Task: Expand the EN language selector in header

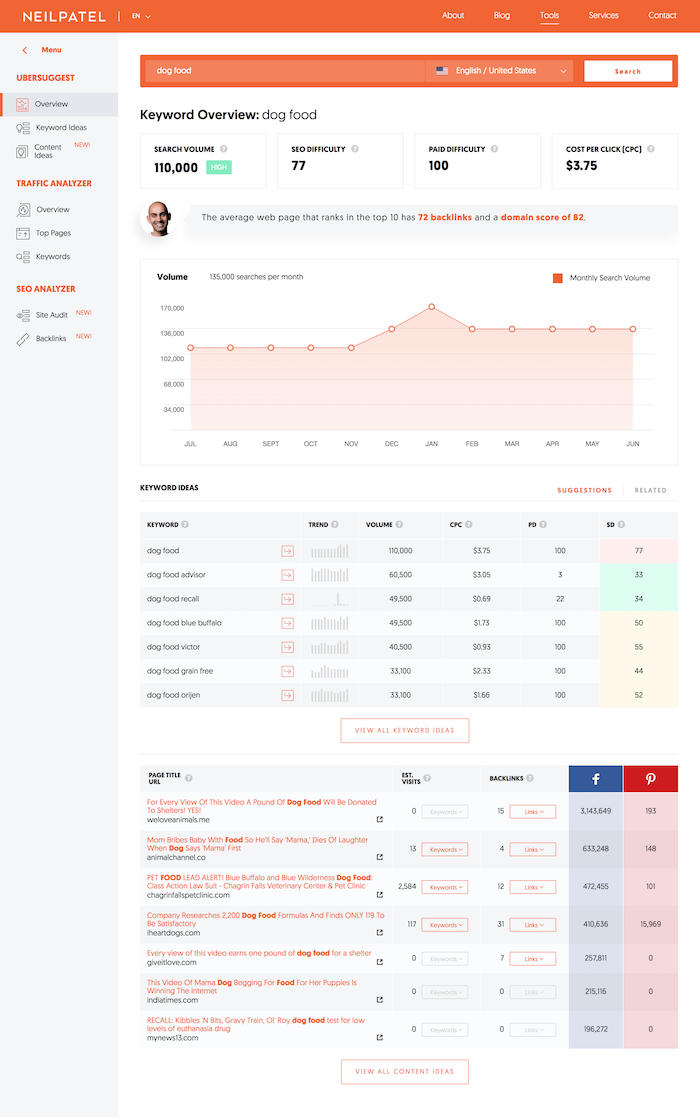Action: pyautogui.click(x=140, y=16)
